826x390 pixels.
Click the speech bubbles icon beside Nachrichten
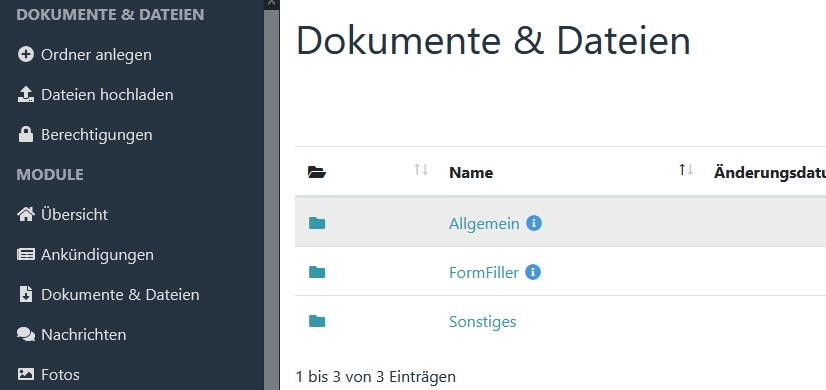(x=25, y=335)
